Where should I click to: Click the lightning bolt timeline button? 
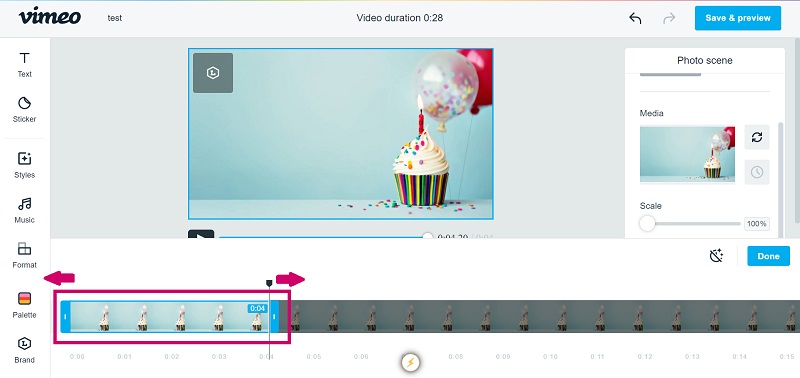point(410,363)
